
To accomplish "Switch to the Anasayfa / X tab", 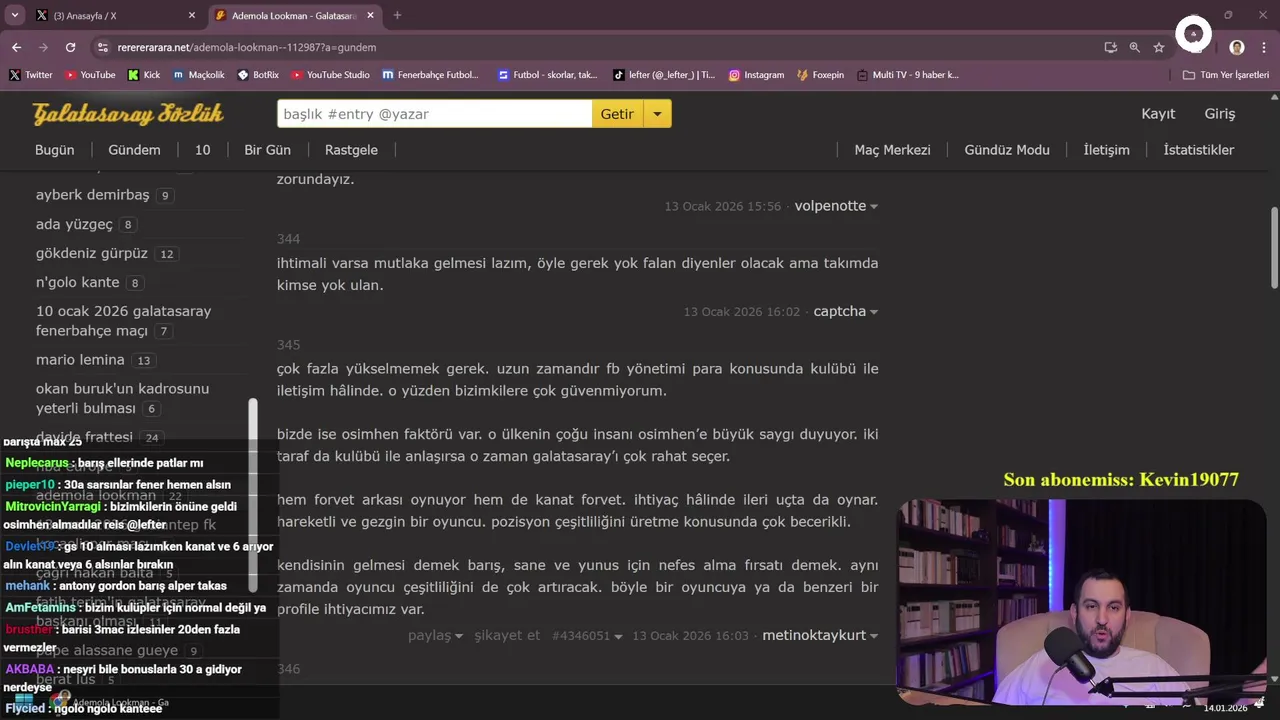I will click(x=115, y=15).
